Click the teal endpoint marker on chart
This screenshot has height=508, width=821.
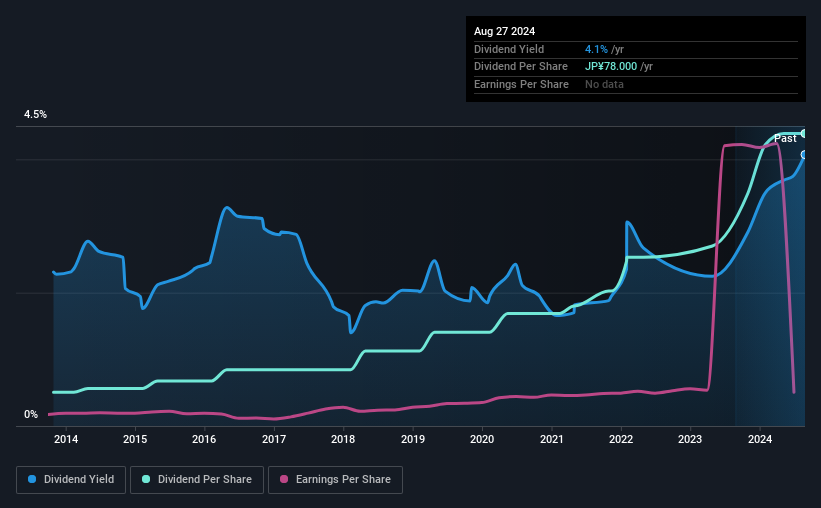[804, 134]
